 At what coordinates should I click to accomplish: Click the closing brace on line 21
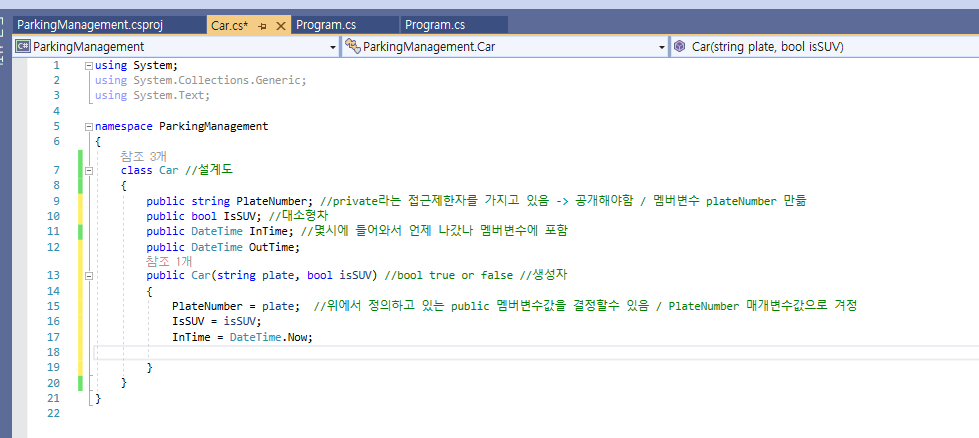pos(98,398)
